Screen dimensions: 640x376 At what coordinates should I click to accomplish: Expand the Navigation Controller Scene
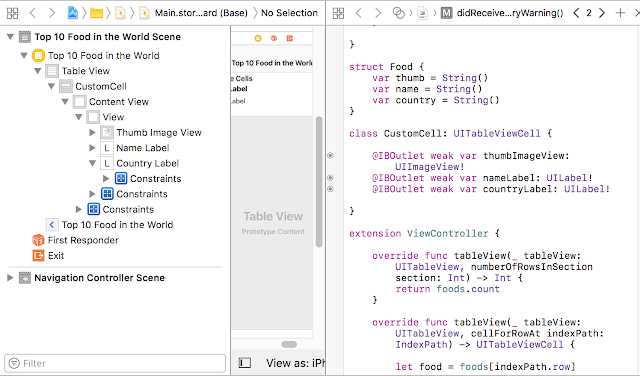coord(10,278)
